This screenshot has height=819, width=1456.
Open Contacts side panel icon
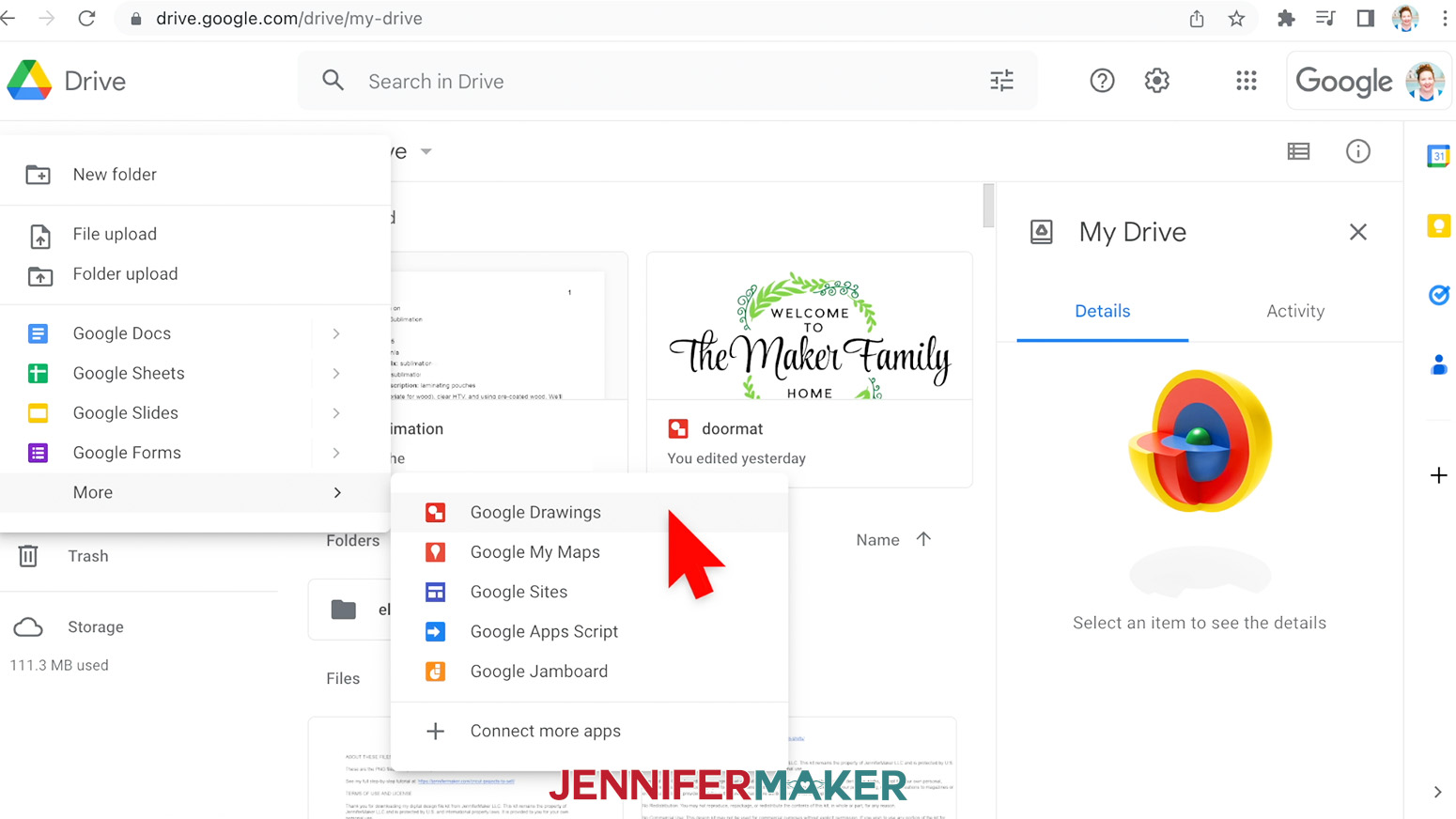tap(1438, 364)
